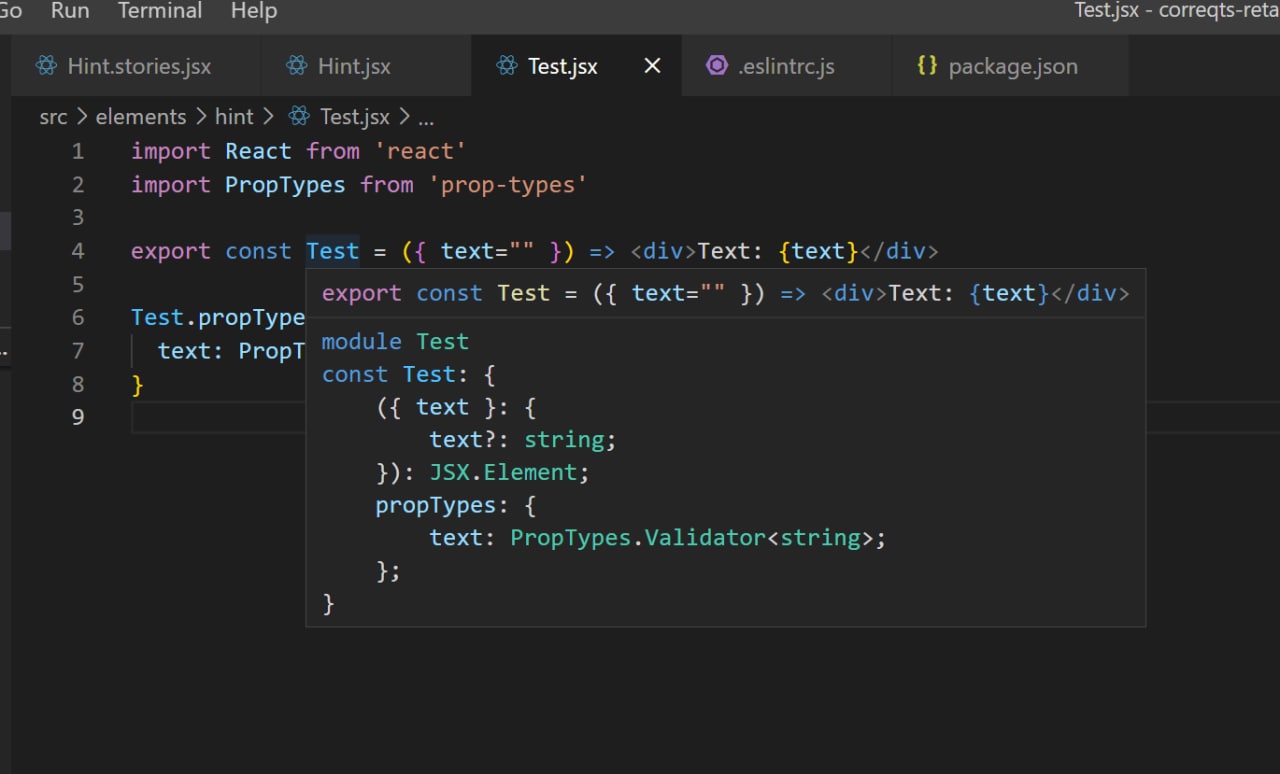Click line number 9 in the gutter
Viewport: 1280px width, 774px height.
click(78, 417)
